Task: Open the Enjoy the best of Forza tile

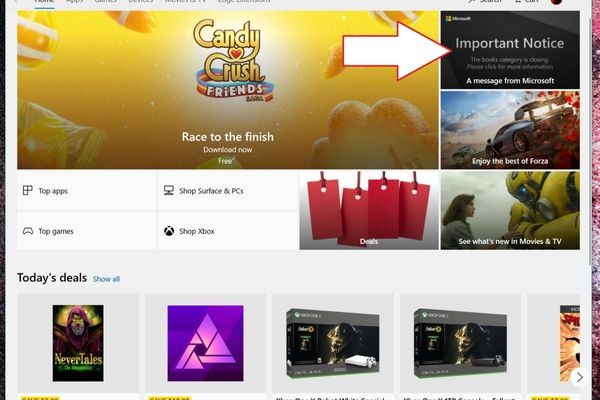Action: coord(510,130)
